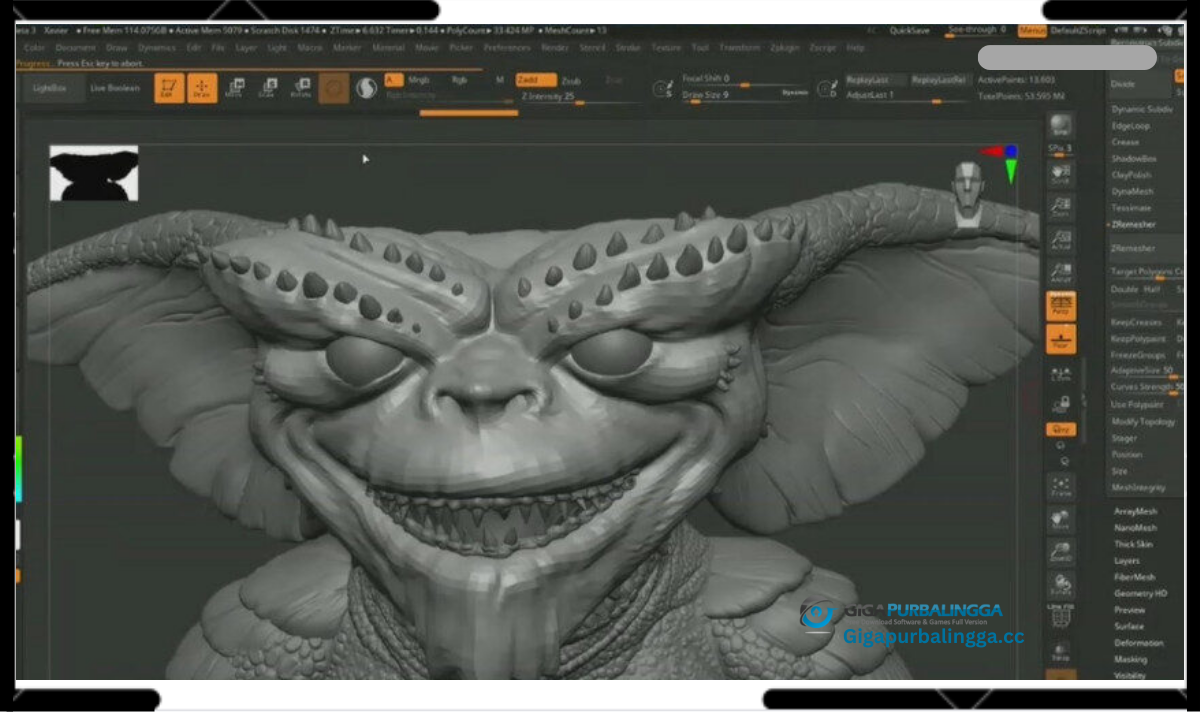The image size is (1200, 720).
Task: Toggle the Zsub mode
Action: coord(571,80)
